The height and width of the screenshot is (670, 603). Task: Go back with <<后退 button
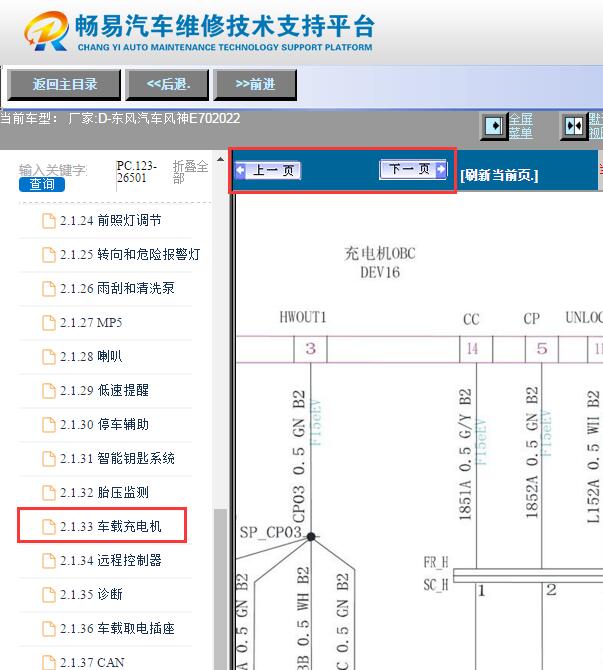(x=167, y=85)
